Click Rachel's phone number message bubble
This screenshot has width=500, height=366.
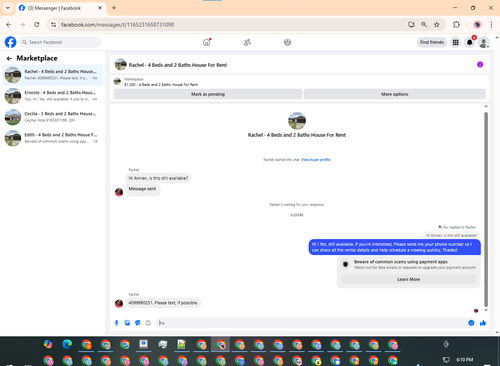click(163, 303)
